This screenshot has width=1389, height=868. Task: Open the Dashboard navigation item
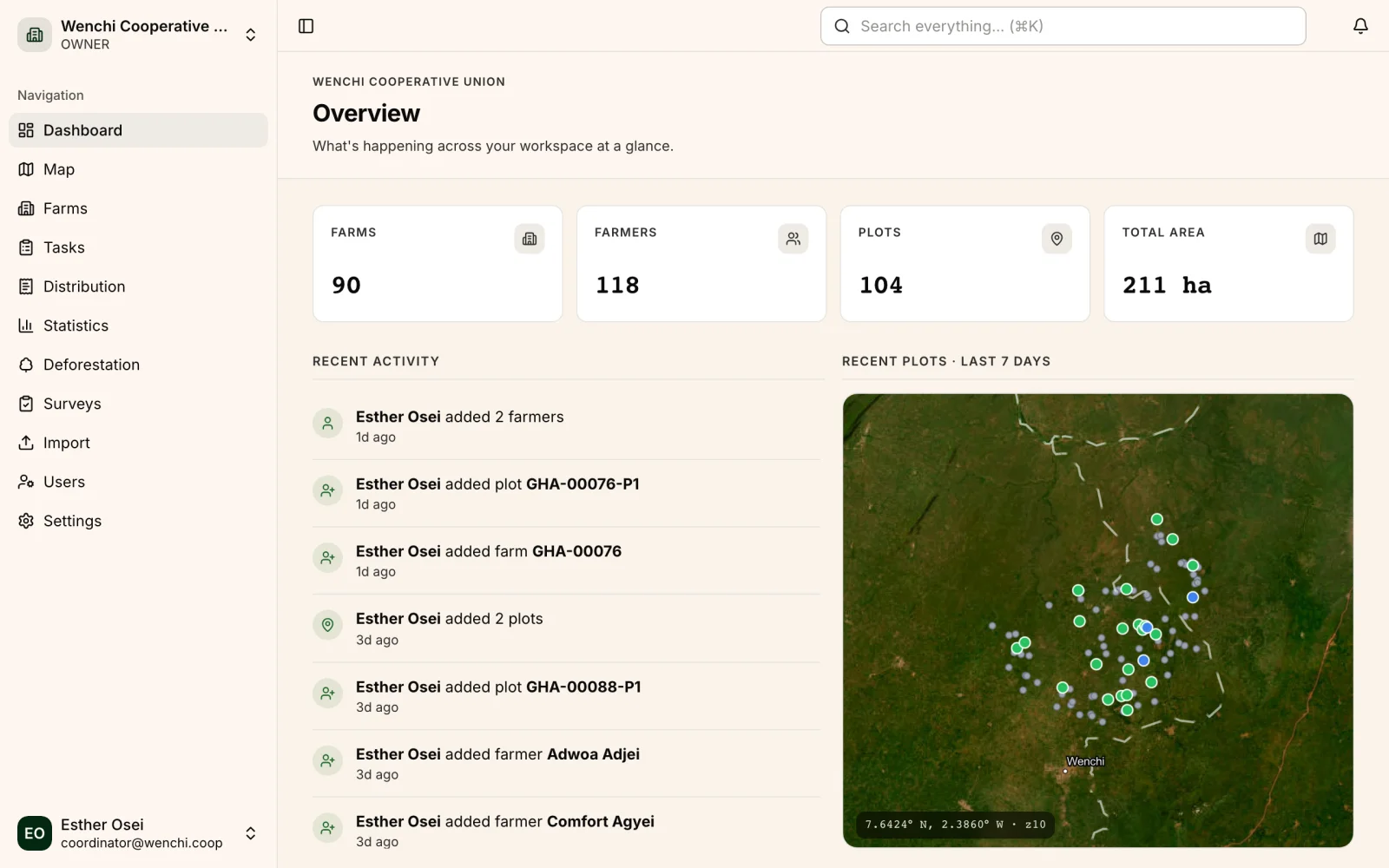pyautogui.click(x=138, y=130)
